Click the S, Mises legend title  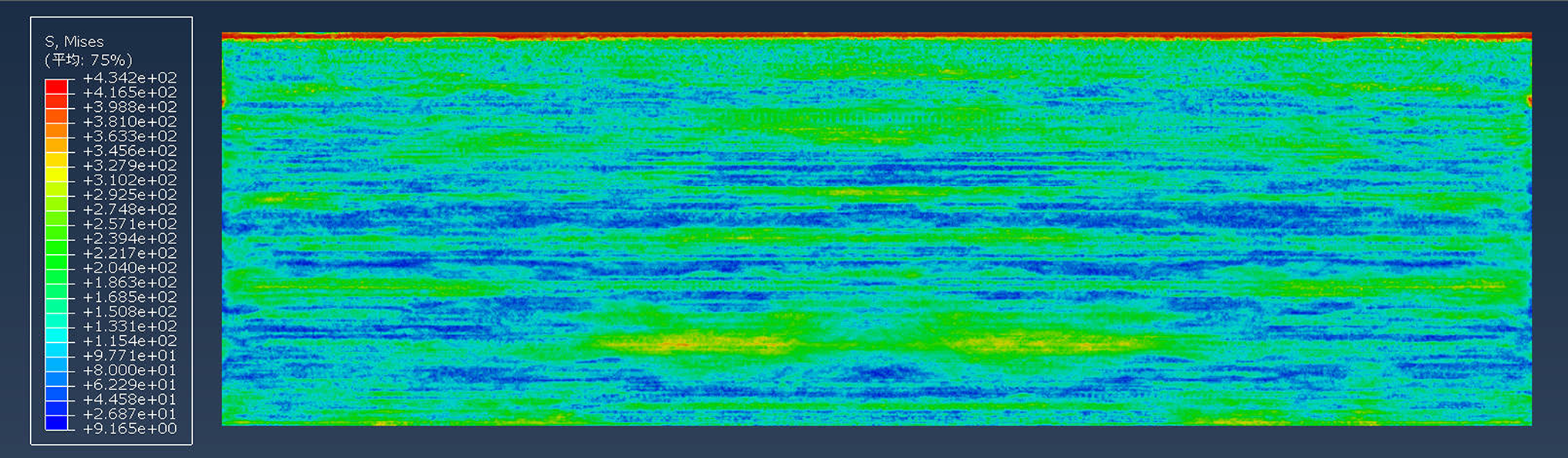tap(74, 42)
